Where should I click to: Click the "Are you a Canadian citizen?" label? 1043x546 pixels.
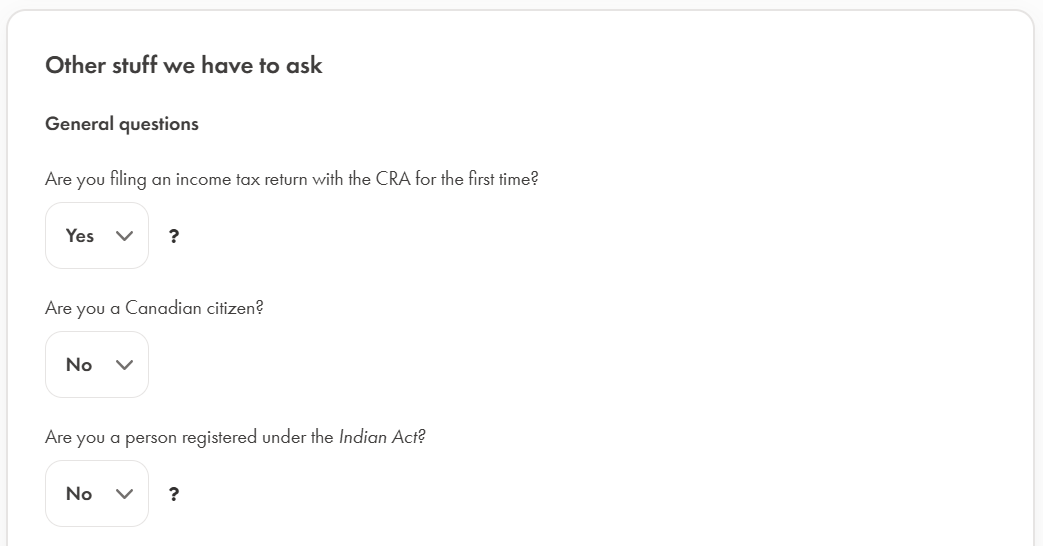[x=154, y=308]
